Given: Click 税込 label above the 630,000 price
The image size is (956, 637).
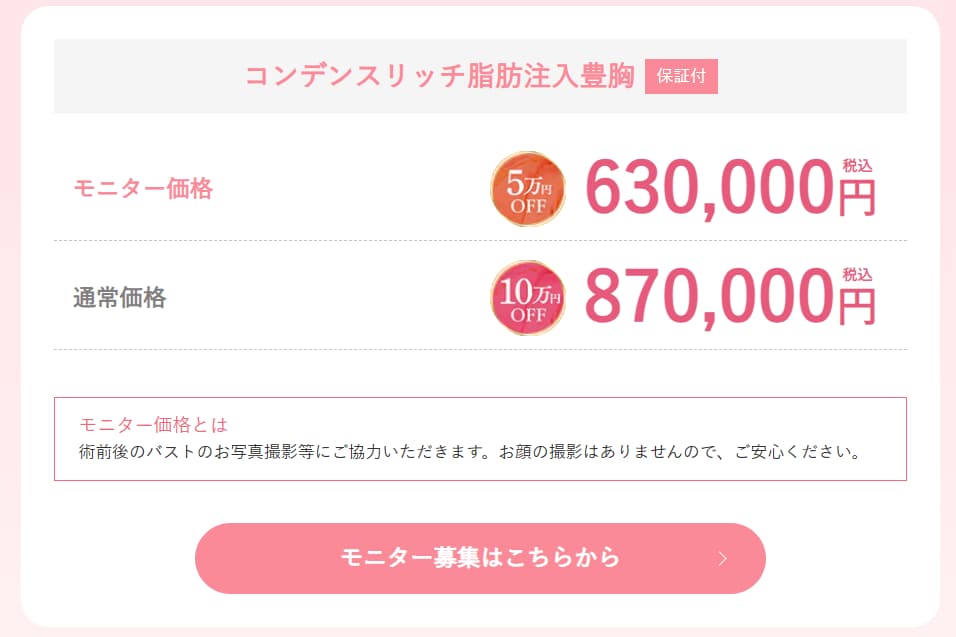Looking at the screenshot, I should (x=857, y=166).
